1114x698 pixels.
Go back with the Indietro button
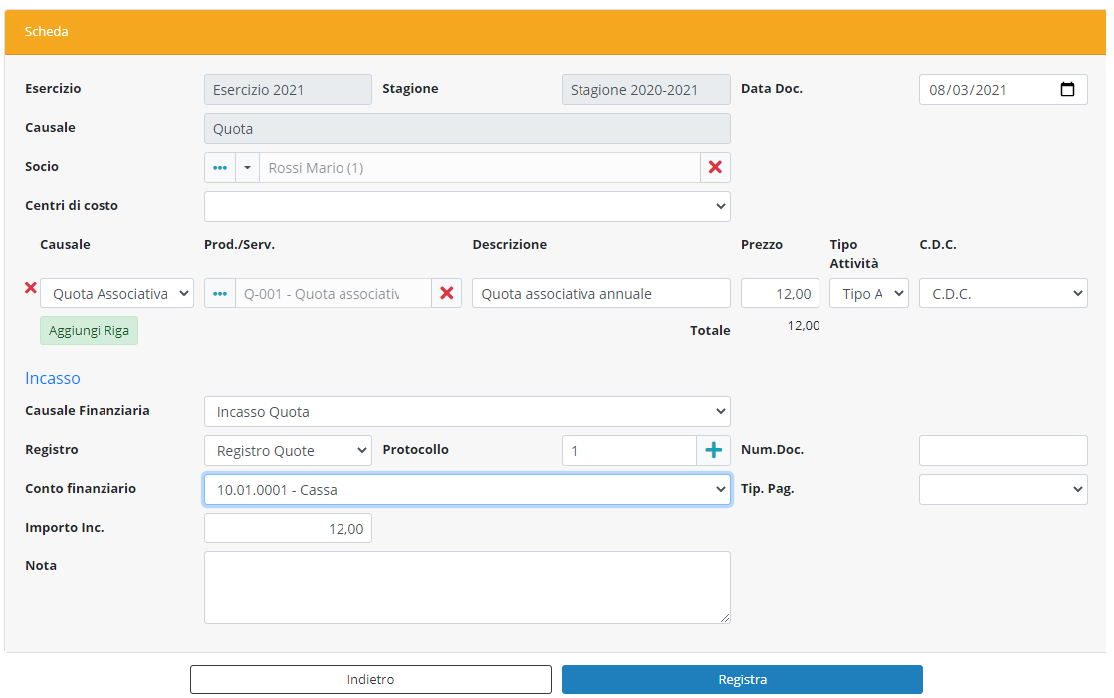(370, 680)
